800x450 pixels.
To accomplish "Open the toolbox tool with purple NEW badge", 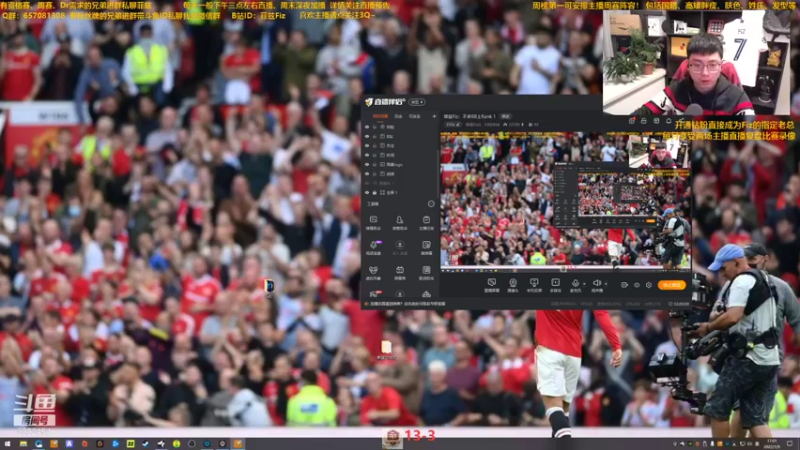I will [x=374, y=248].
